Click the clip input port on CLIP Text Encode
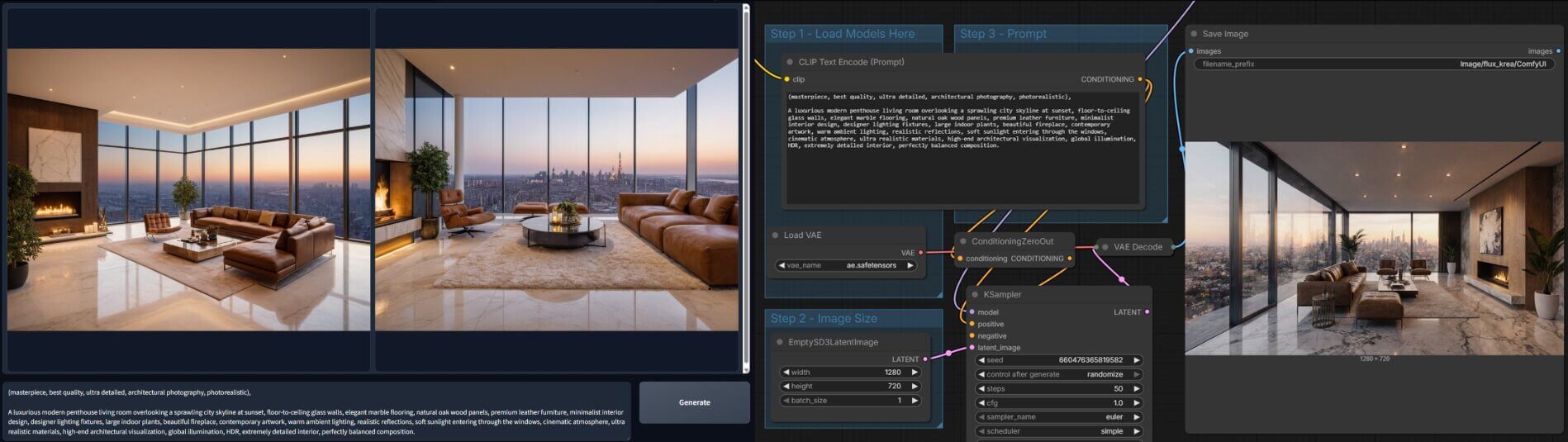The width and height of the screenshot is (1568, 442). pyautogui.click(x=786, y=79)
